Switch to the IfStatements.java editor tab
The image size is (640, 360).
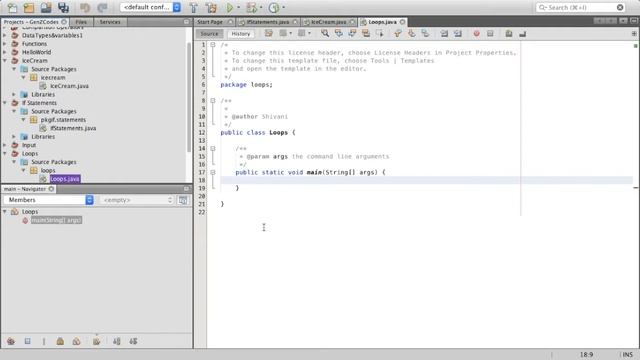tap(268, 22)
